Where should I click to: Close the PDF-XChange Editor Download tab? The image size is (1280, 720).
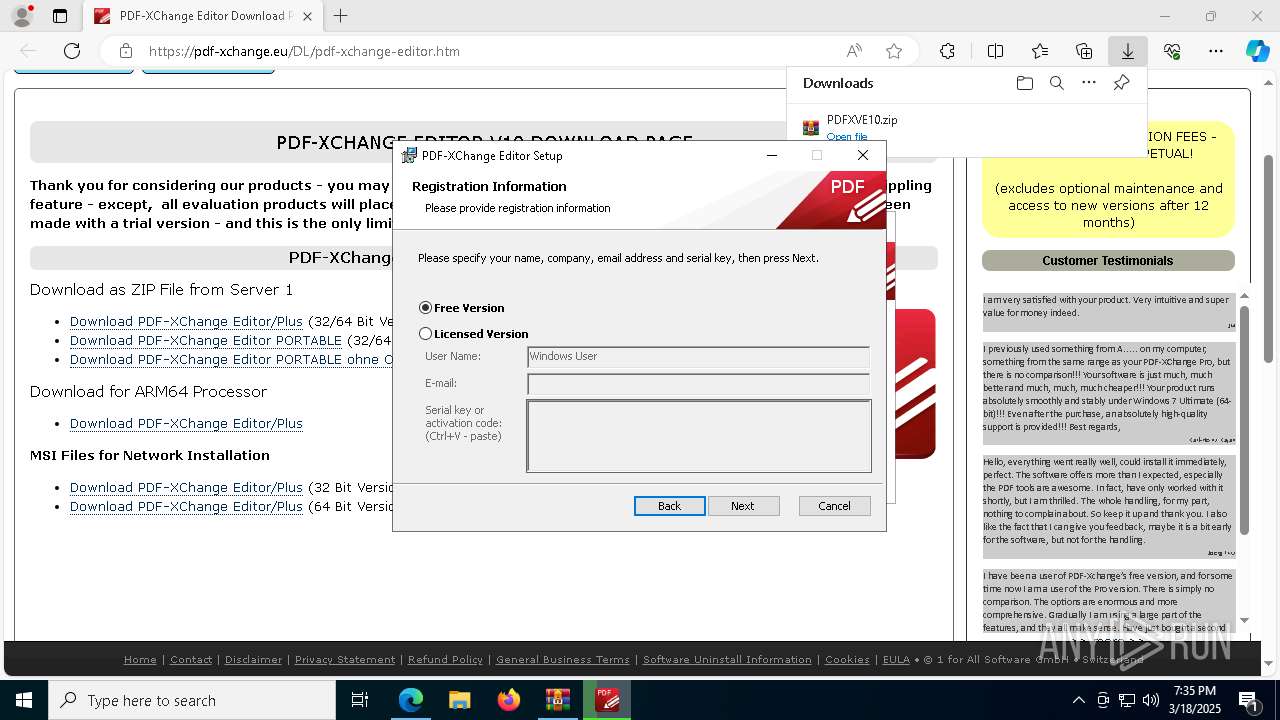coord(309,16)
